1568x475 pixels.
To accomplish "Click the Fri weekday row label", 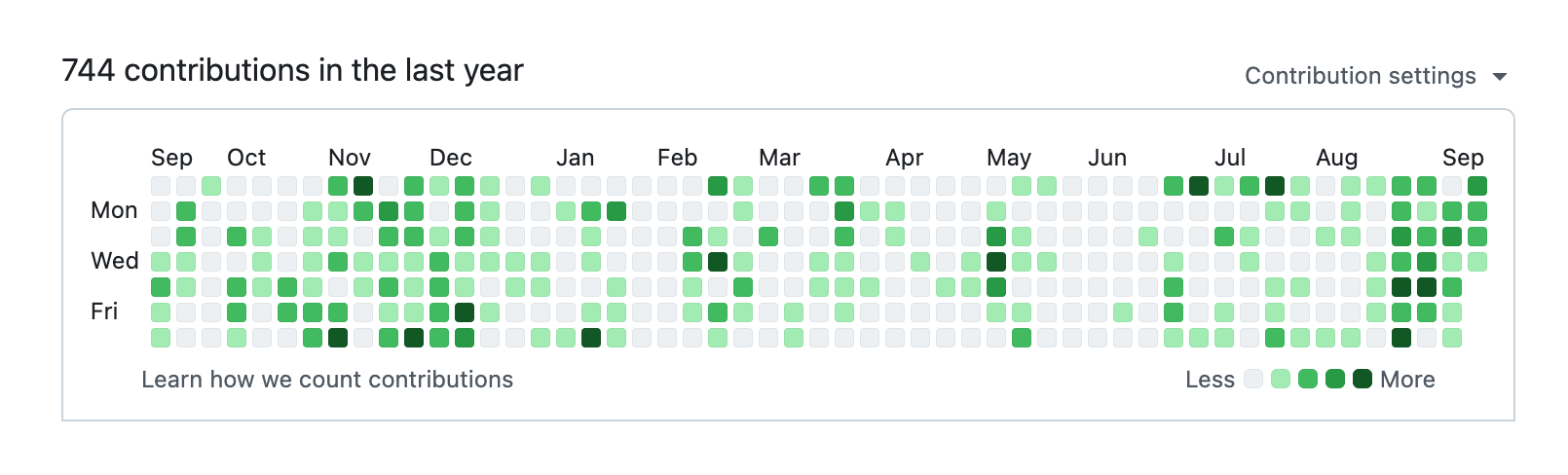I will point(104,311).
